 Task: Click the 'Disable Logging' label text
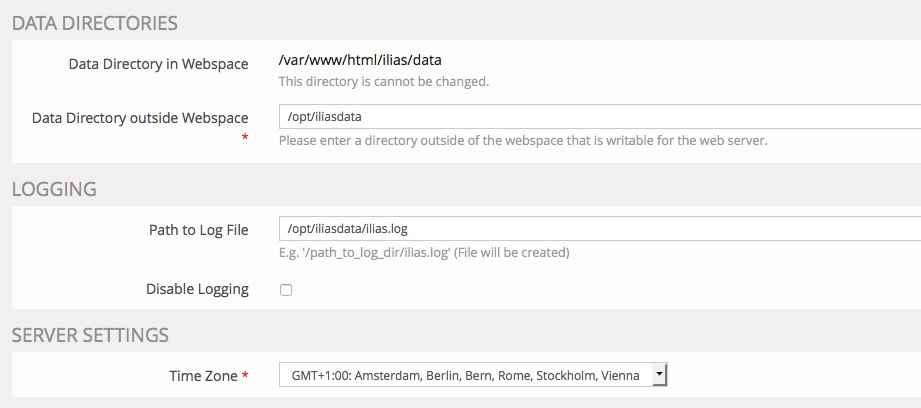click(x=197, y=289)
